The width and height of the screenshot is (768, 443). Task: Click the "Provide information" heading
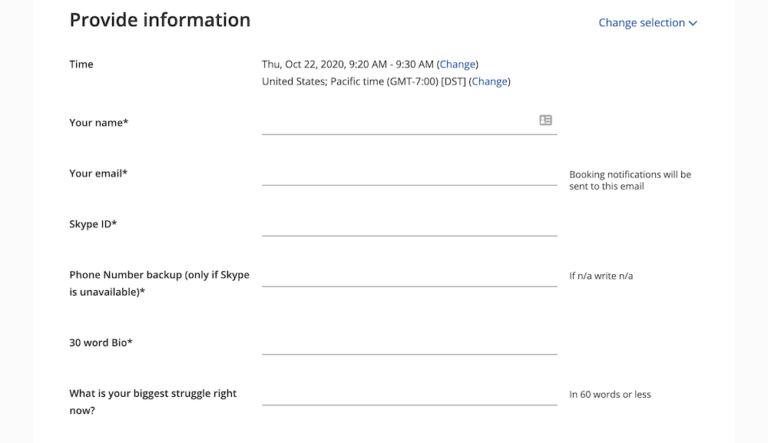point(160,20)
